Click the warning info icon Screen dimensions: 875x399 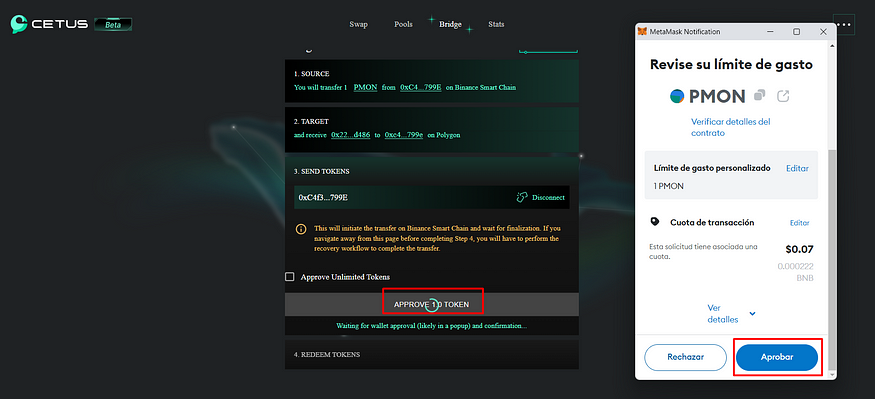[x=301, y=229]
